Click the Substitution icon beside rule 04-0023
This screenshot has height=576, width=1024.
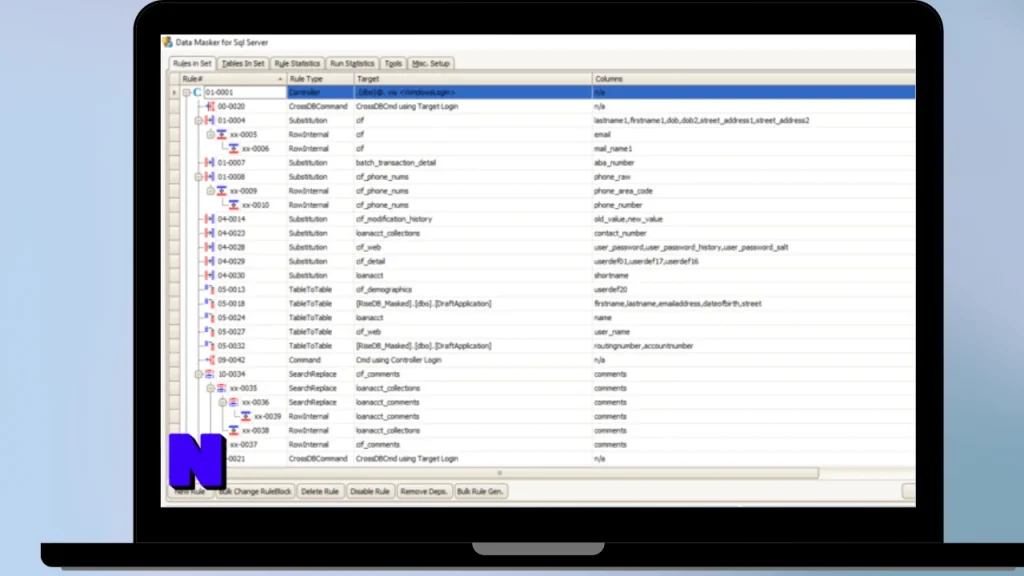(210, 233)
